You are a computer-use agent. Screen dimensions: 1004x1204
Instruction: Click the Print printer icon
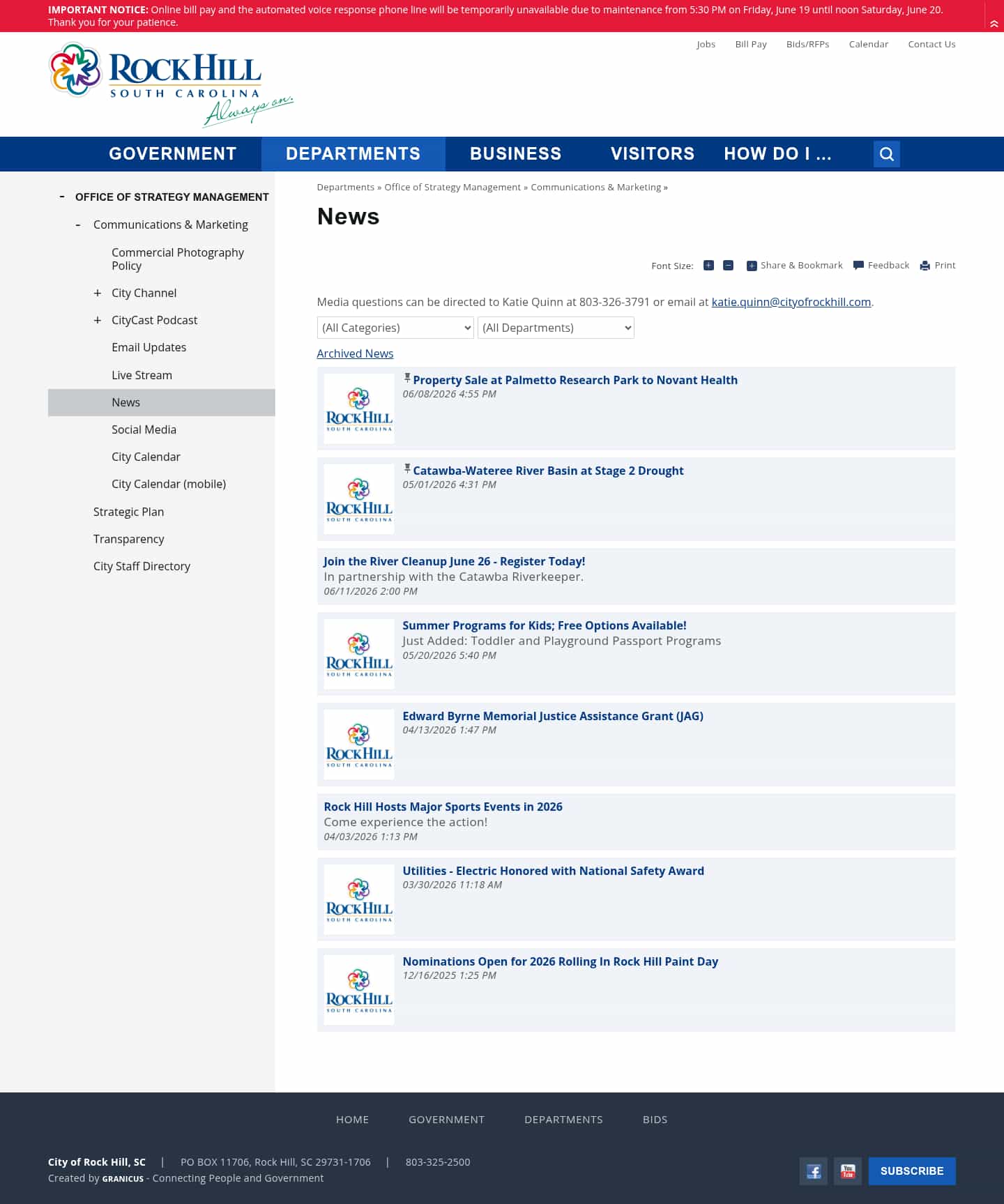(925, 266)
